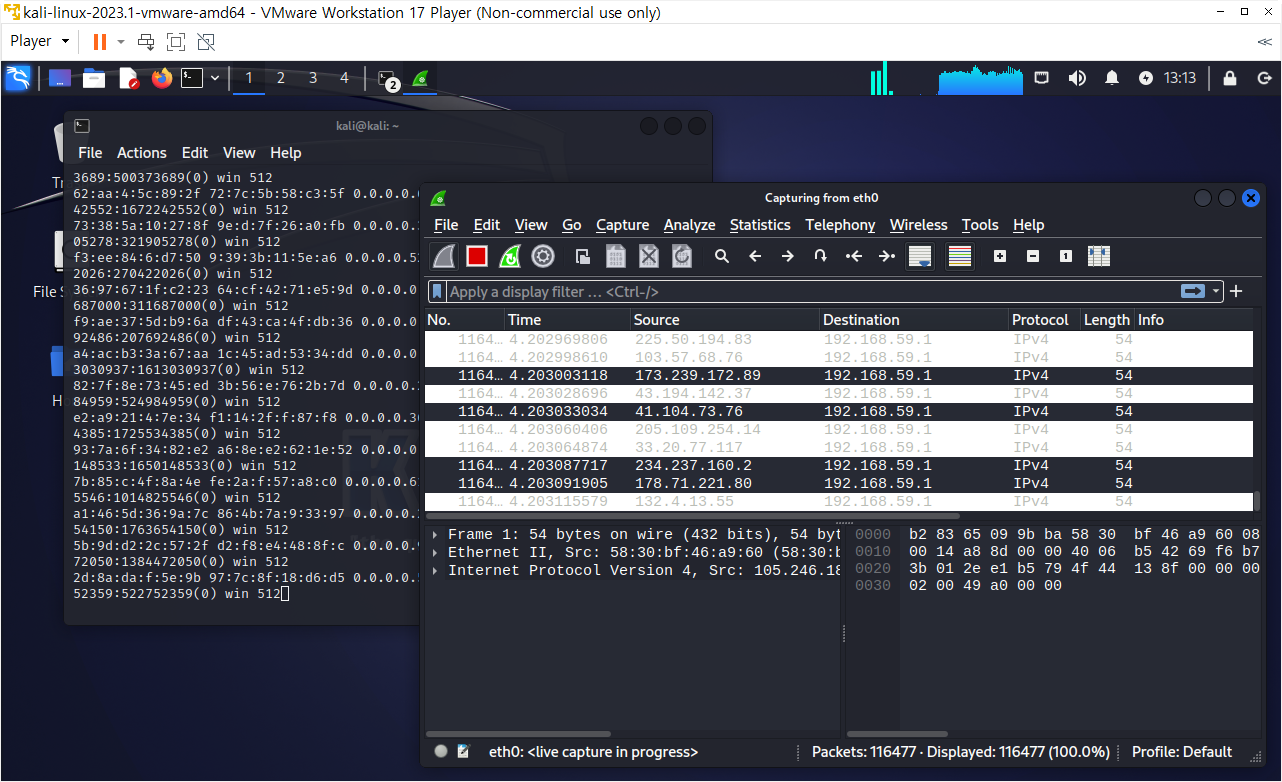Zoom in packet list text
The height and width of the screenshot is (782, 1282).
1000,256
